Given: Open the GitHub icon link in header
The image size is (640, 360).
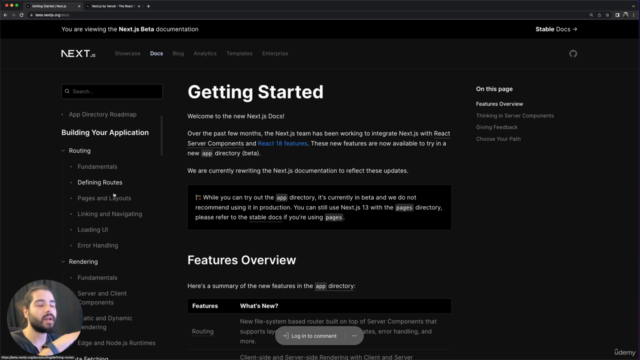Looking at the screenshot, I should pyautogui.click(x=573, y=53).
